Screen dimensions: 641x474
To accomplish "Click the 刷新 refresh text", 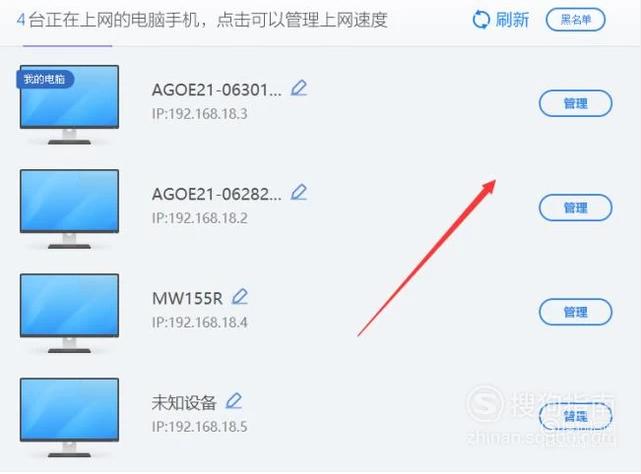I will pos(512,20).
